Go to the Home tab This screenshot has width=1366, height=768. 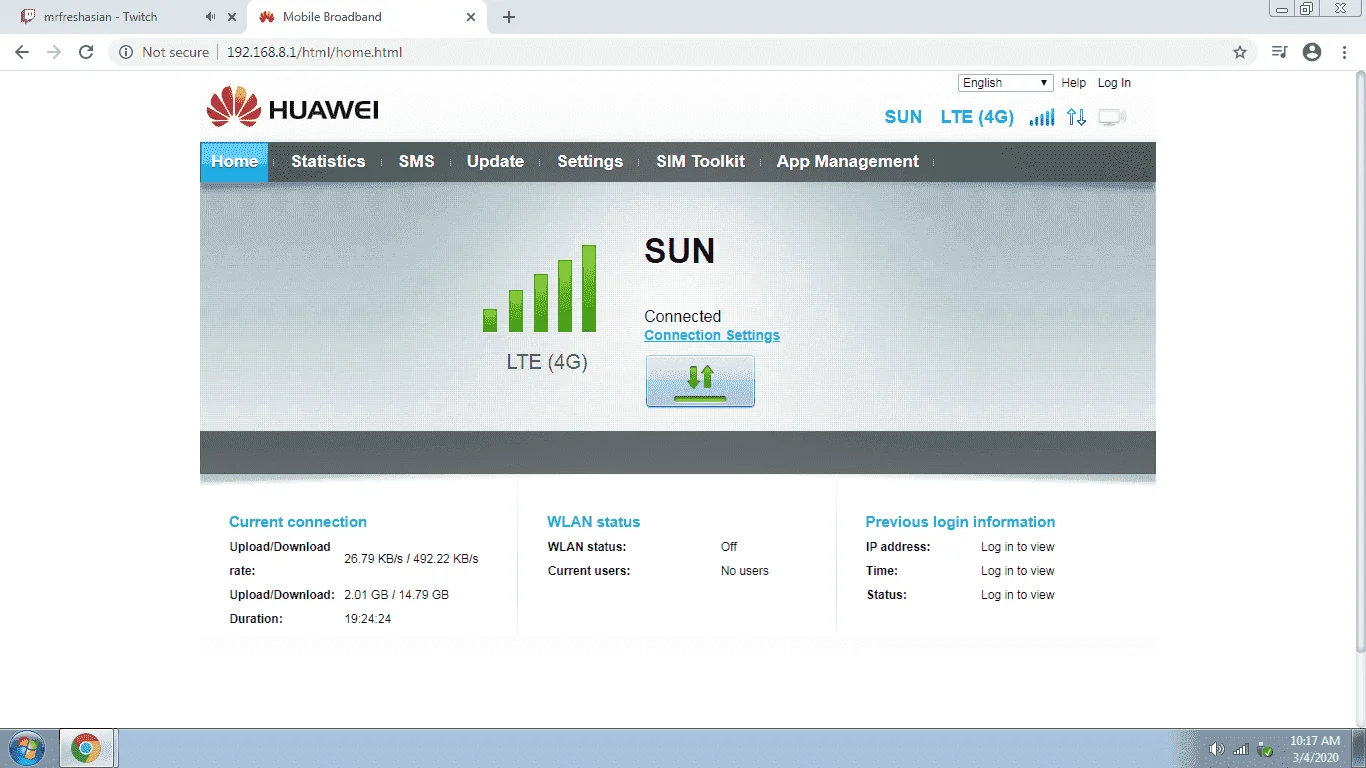pos(234,162)
